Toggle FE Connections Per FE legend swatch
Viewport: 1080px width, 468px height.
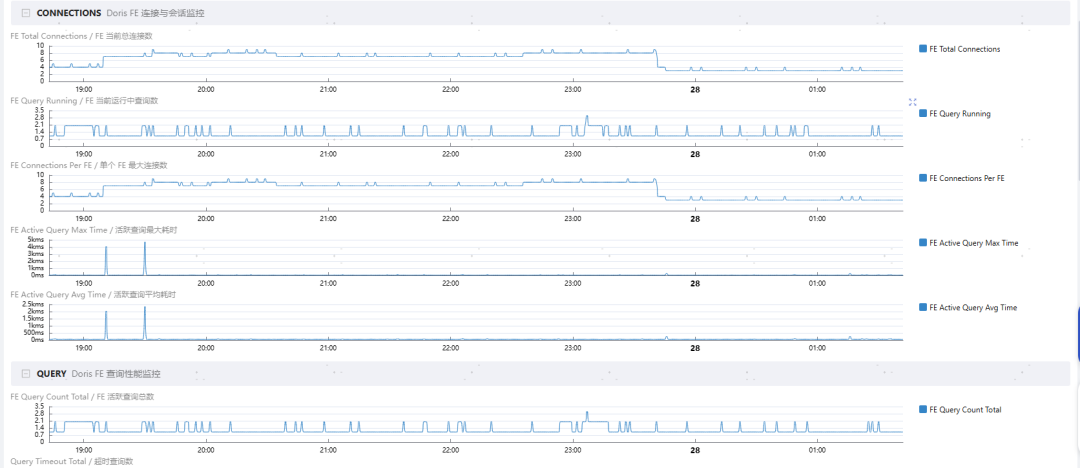click(923, 178)
